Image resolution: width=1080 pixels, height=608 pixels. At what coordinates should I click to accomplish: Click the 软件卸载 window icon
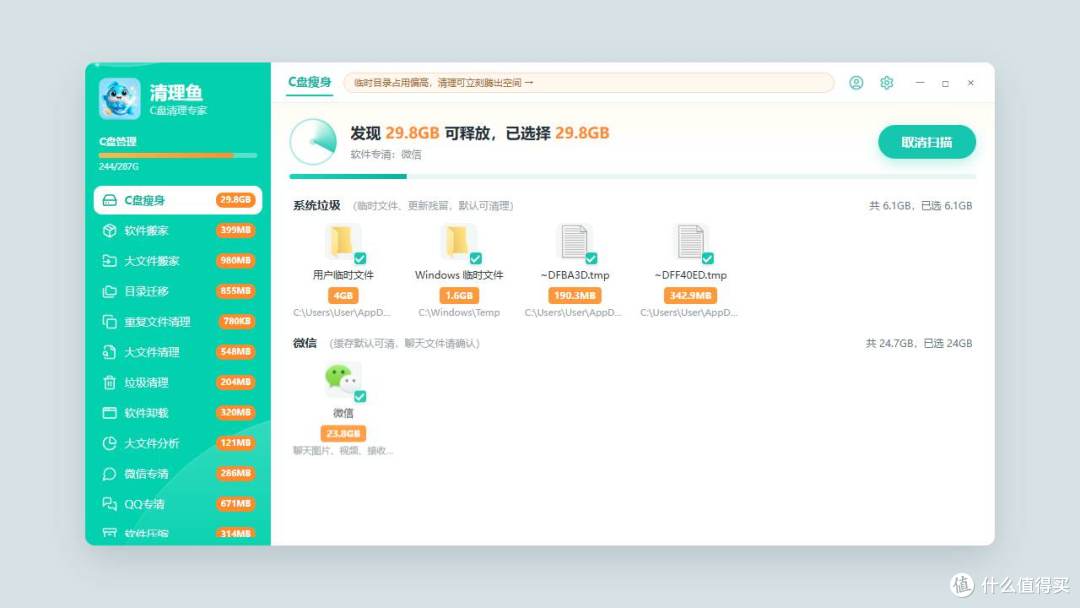click(x=109, y=412)
